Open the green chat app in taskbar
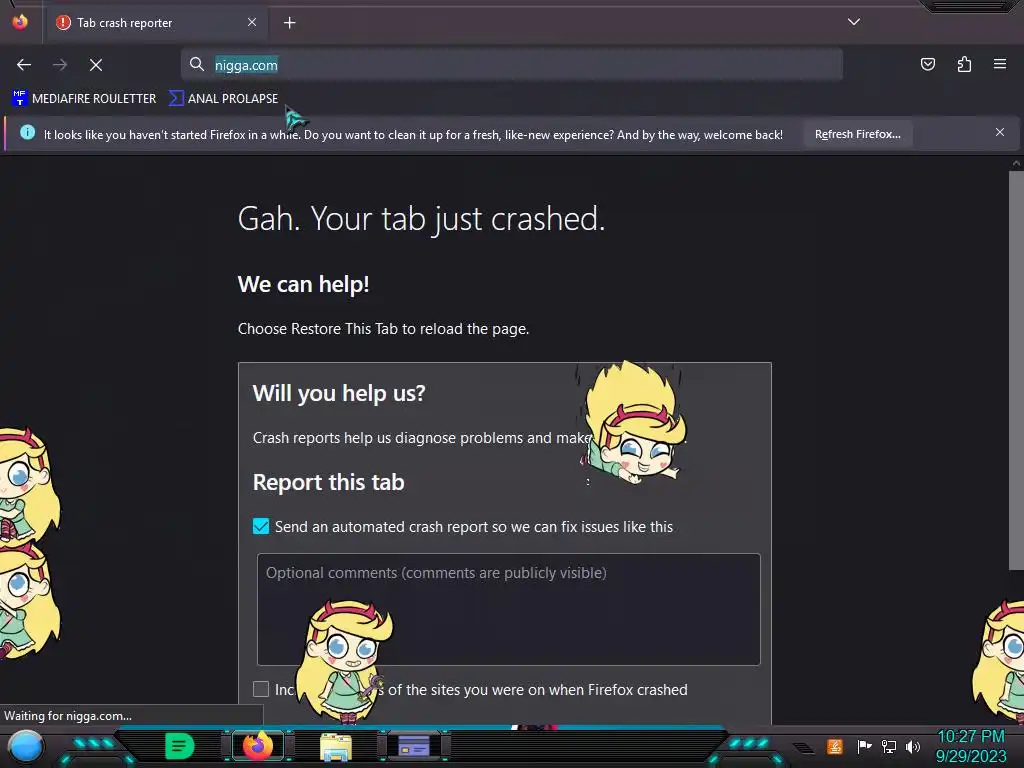 (x=180, y=746)
